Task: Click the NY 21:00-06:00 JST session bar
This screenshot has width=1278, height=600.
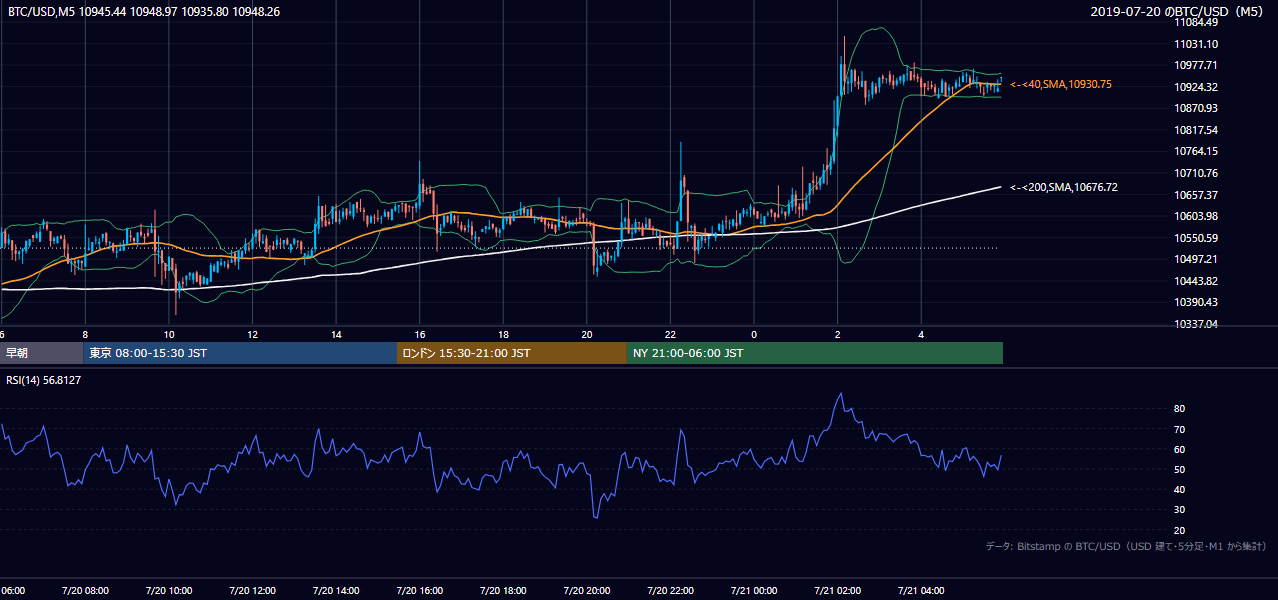Action: (x=815, y=353)
